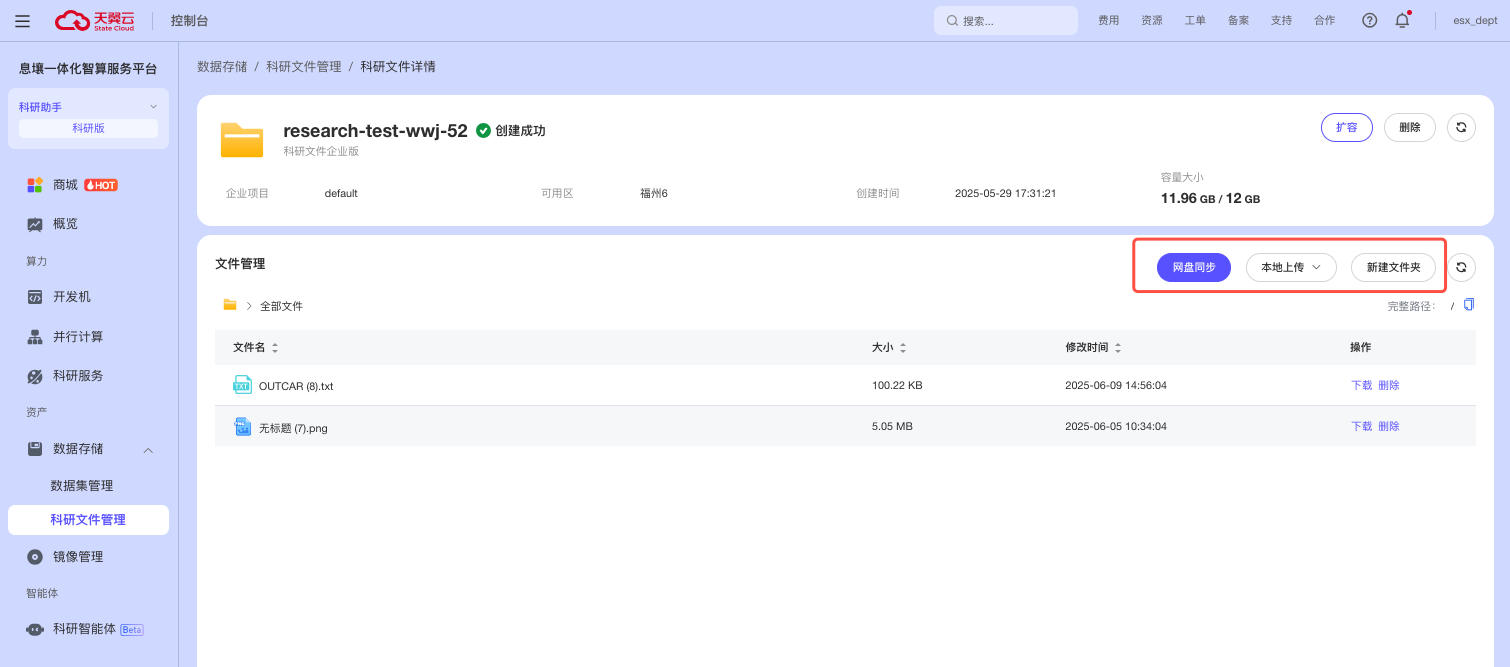
Task: Click the notification bell icon
Action: coord(1402,20)
